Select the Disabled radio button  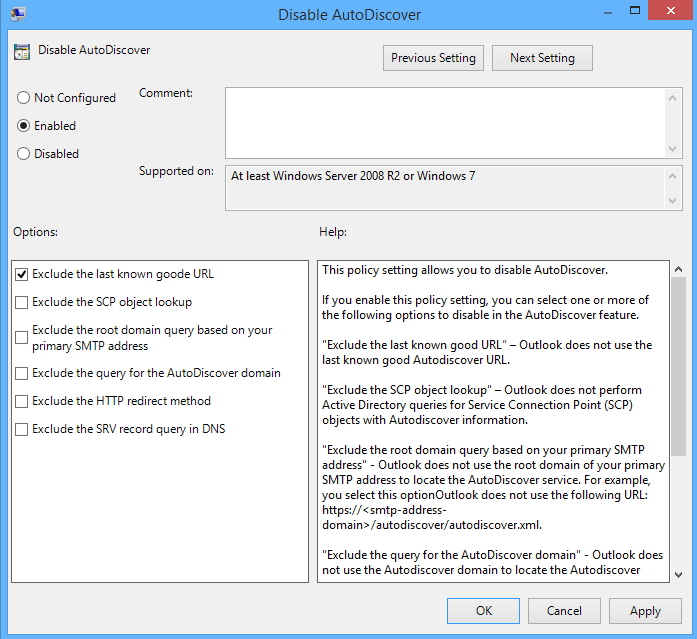[x=23, y=154]
